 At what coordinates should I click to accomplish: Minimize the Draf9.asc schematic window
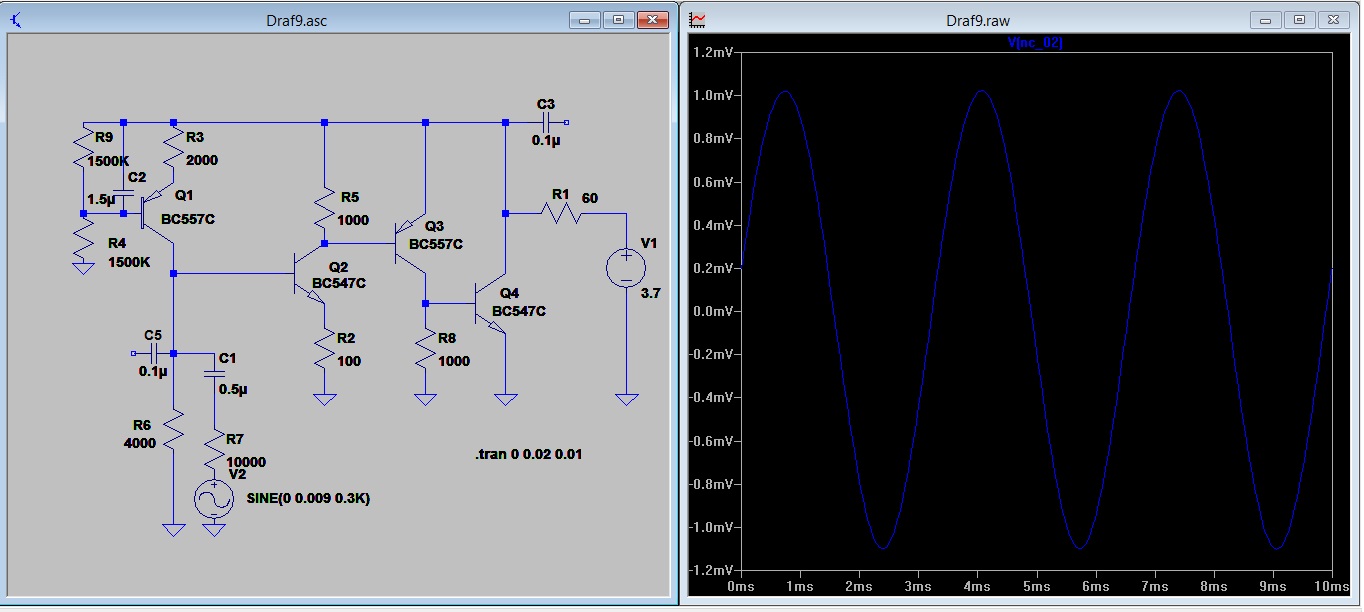click(x=585, y=20)
